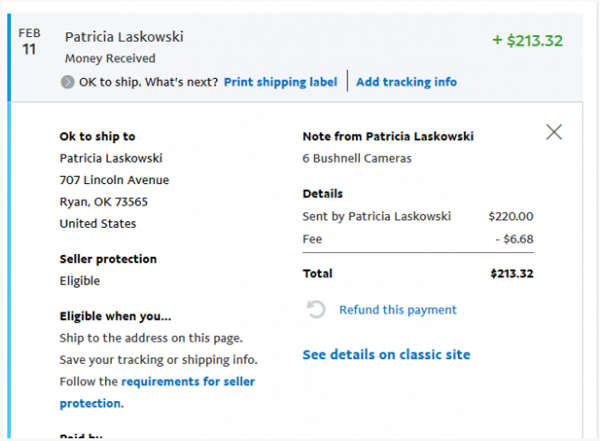The image size is (600, 441).
Task: Click Add tracking info link
Action: [x=406, y=82]
